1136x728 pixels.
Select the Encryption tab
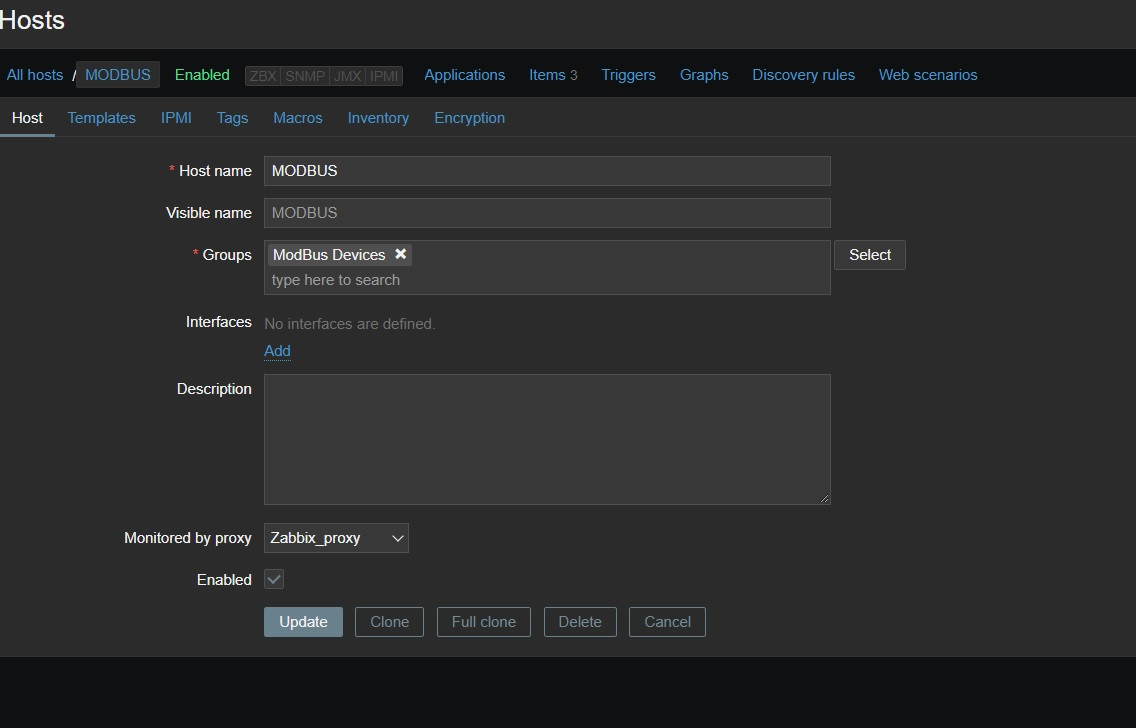[x=469, y=118]
